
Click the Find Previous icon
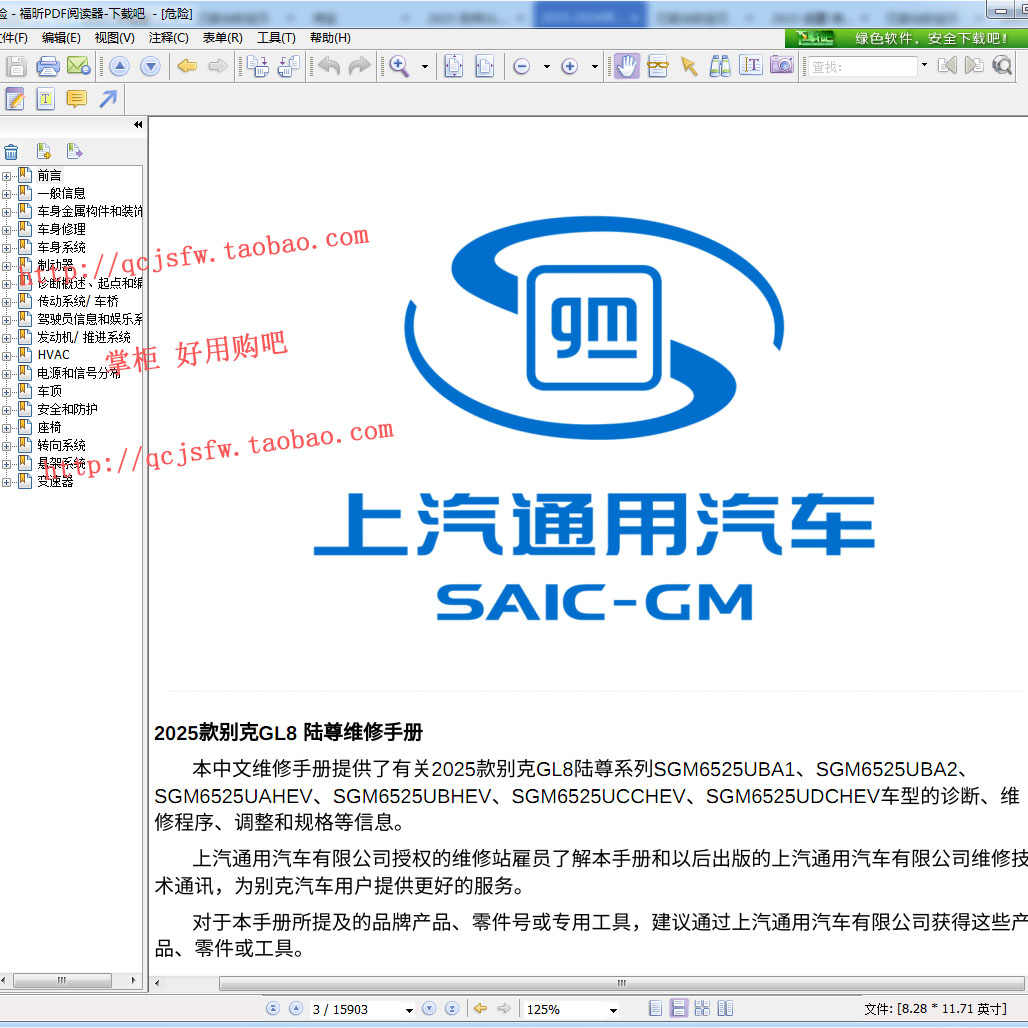pos(947,66)
